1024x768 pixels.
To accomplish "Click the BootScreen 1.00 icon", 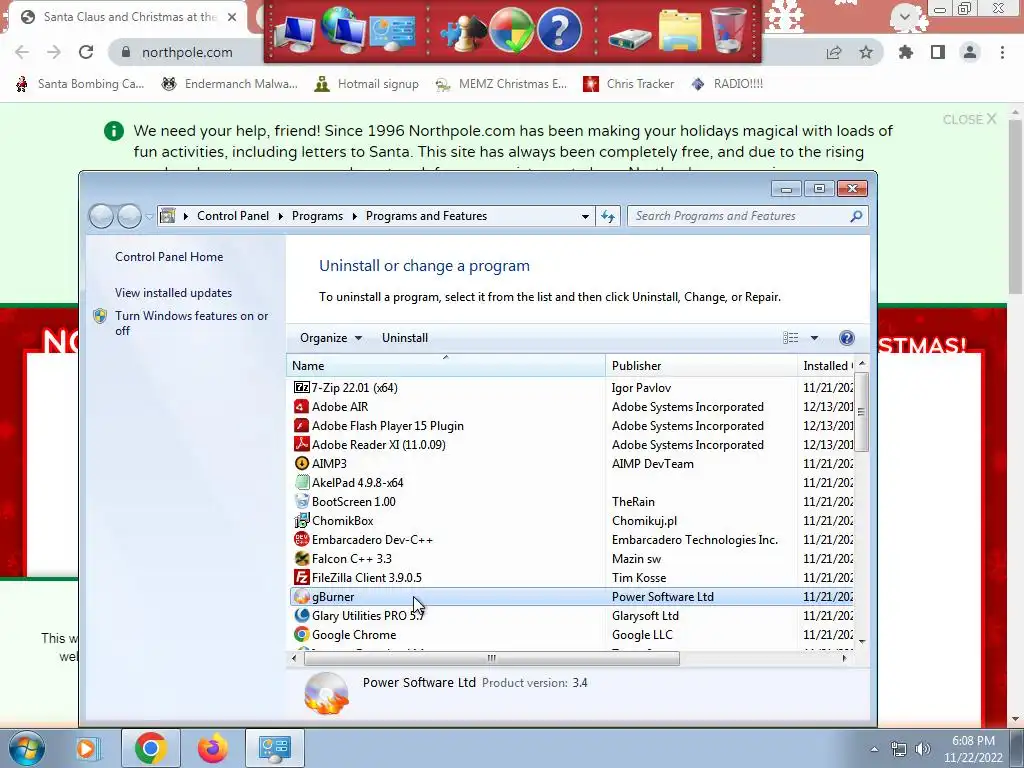I will coord(301,501).
